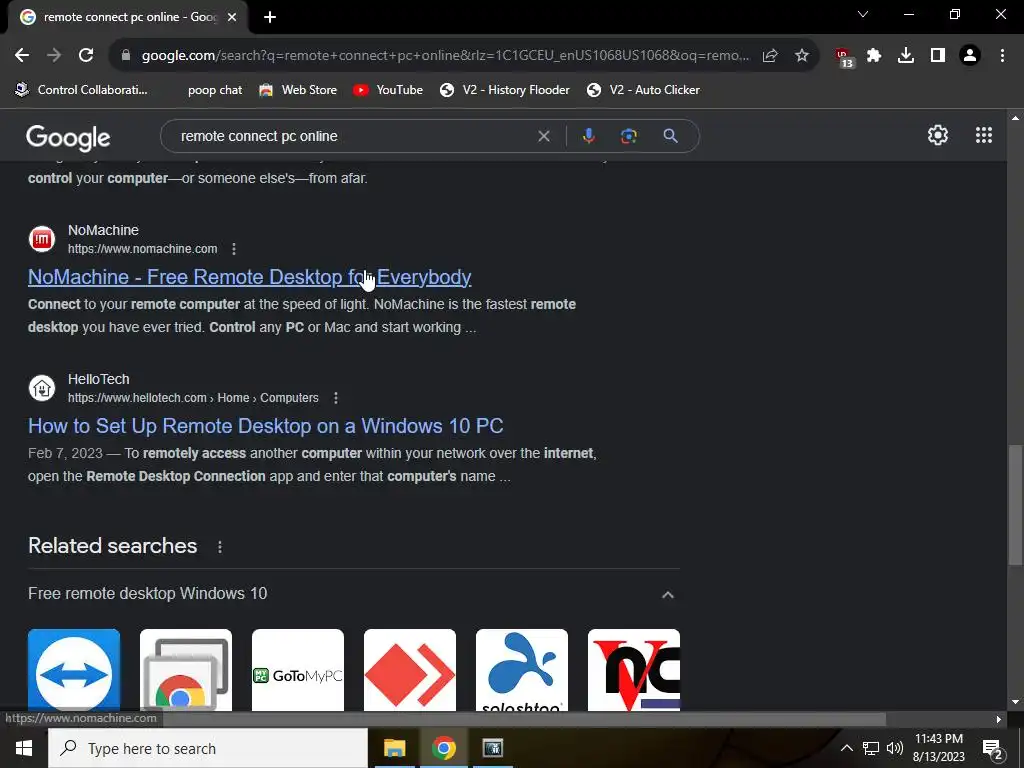Submit search with magnifier icon
This screenshot has height=768, width=1024.
[670, 136]
